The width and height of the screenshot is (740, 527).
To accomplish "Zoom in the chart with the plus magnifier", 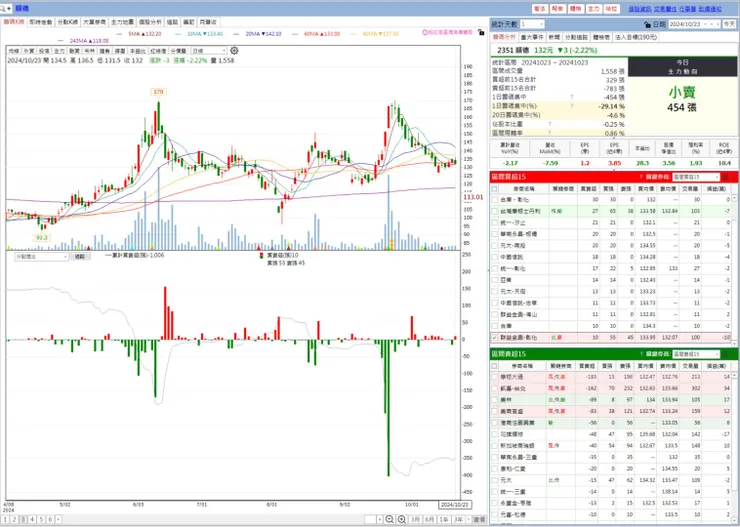I will [x=401, y=519].
